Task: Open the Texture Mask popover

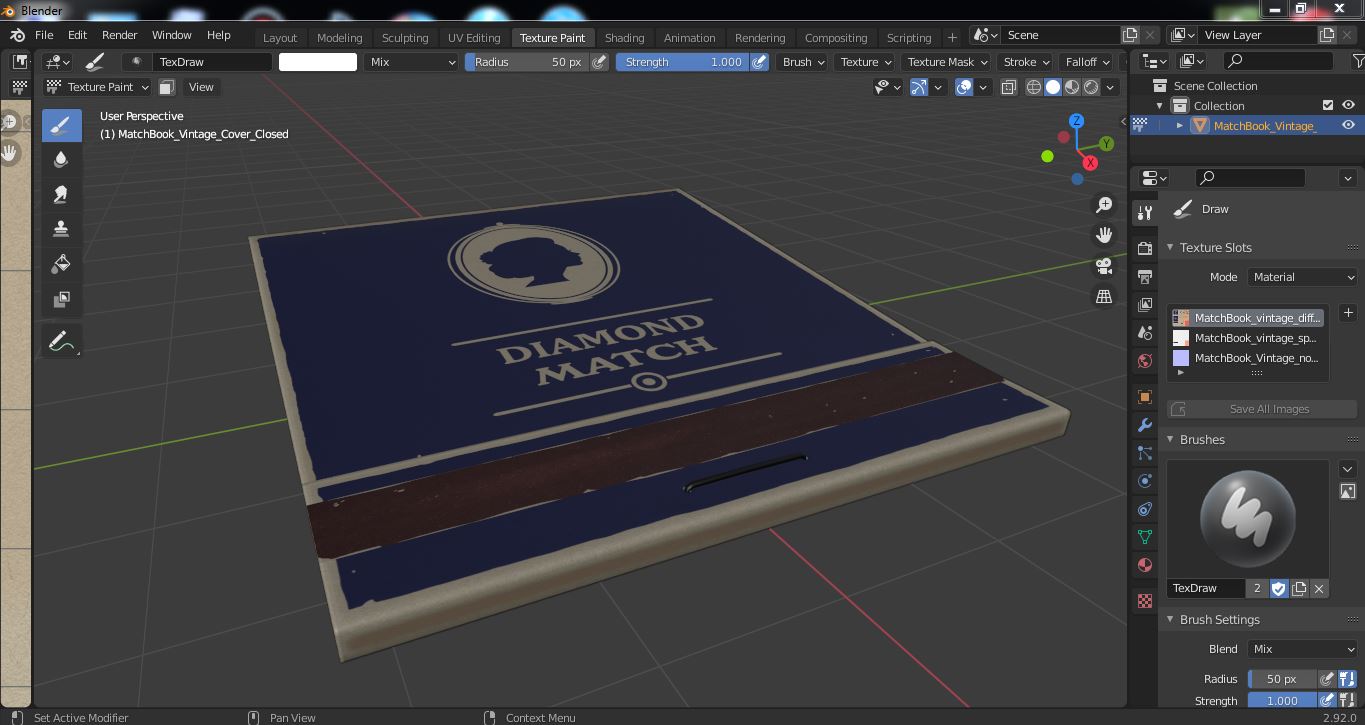Action: pos(947,62)
